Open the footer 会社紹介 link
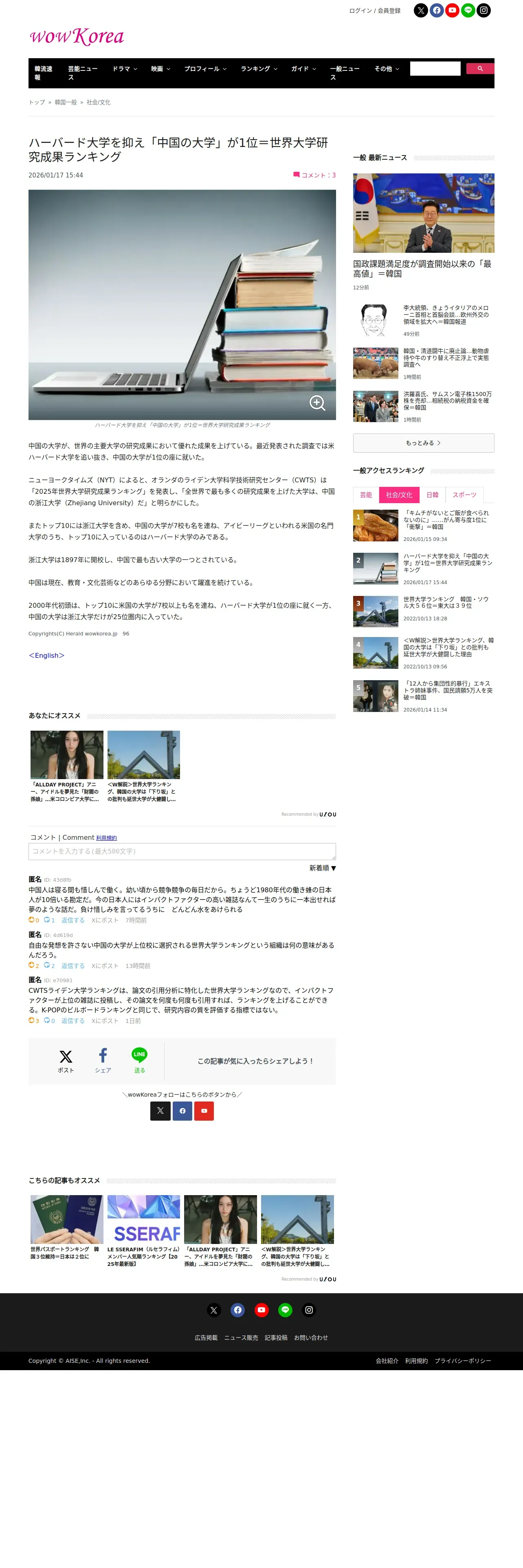Viewport: 523px width, 1568px height. point(387,1360)
